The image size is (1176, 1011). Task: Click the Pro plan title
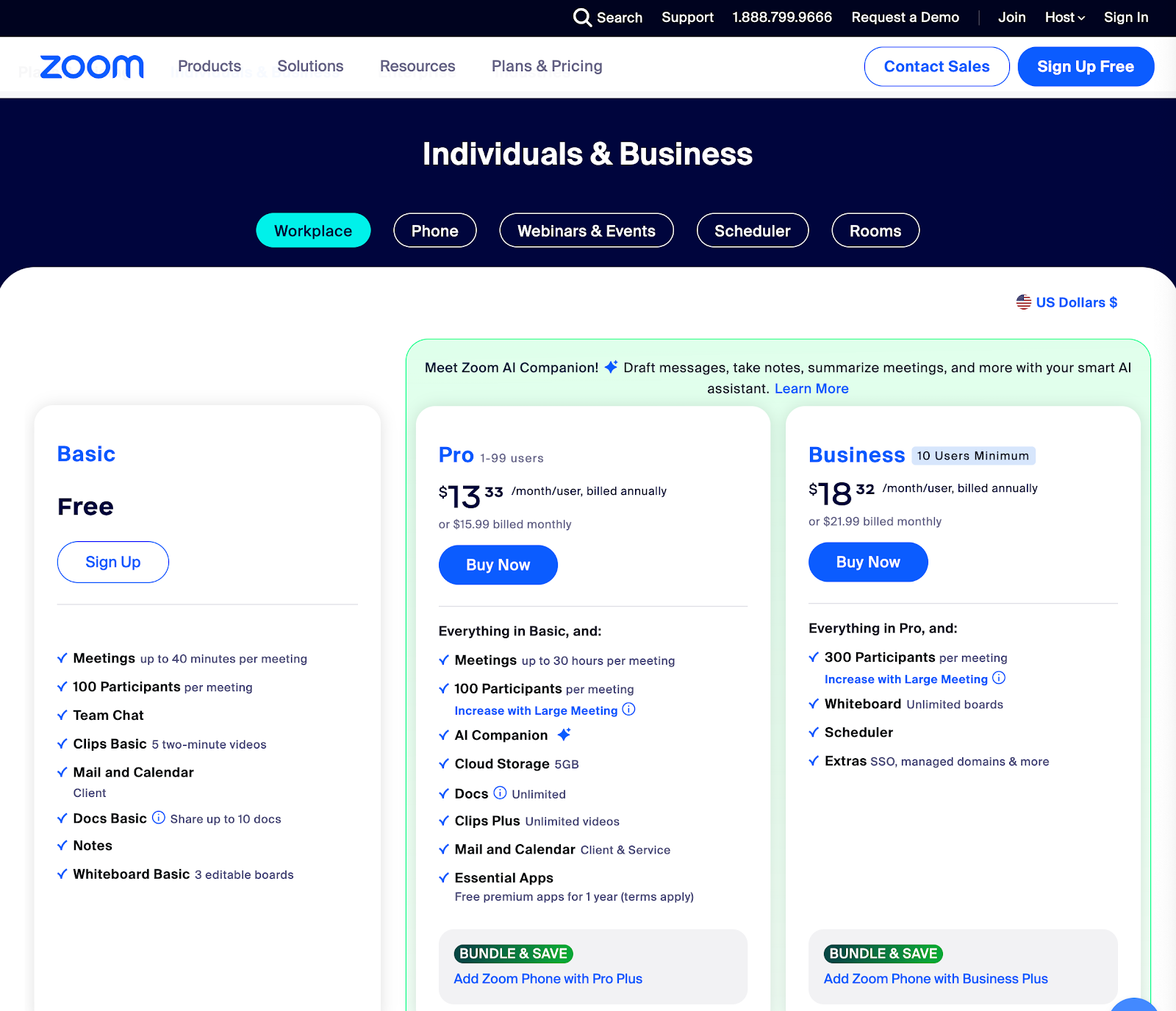point(456,455)
